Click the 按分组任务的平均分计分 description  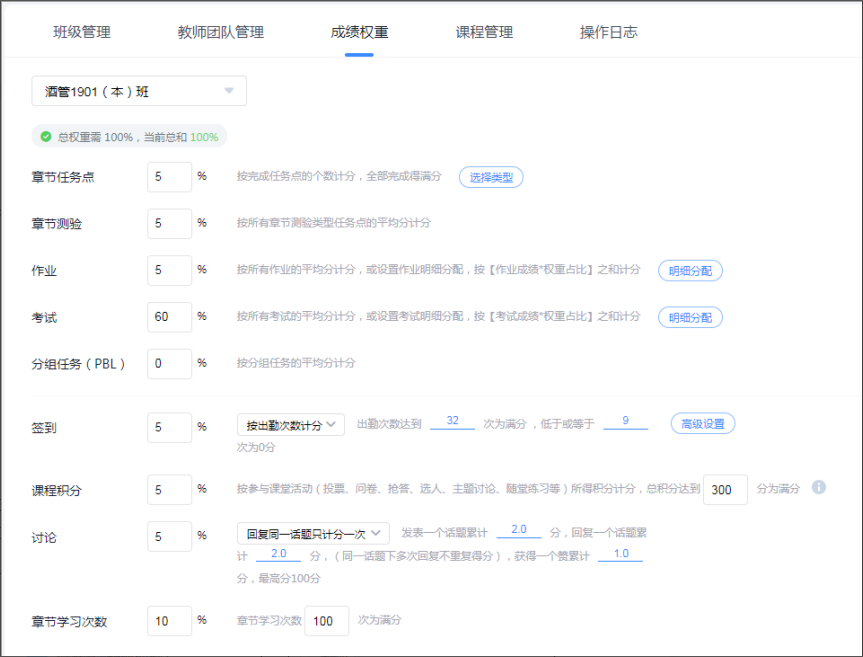296,363
